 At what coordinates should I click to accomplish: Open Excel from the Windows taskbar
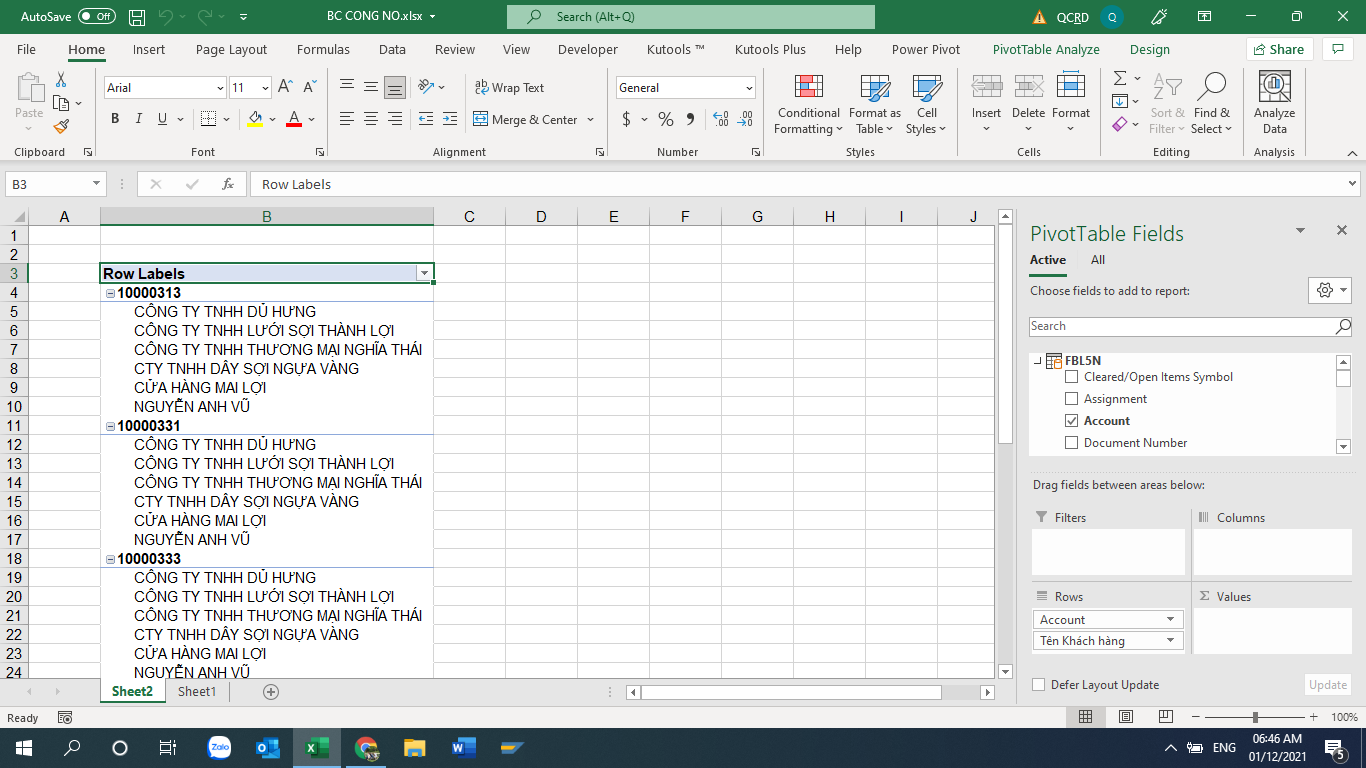tap(316, 748)
